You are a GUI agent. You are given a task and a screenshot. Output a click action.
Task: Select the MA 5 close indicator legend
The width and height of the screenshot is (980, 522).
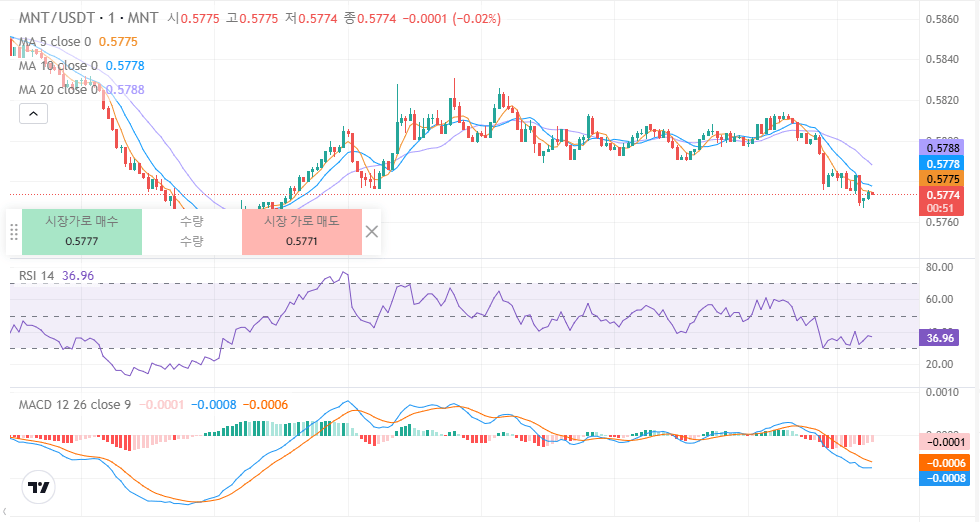pyautogui.click(x=55, y=42)
